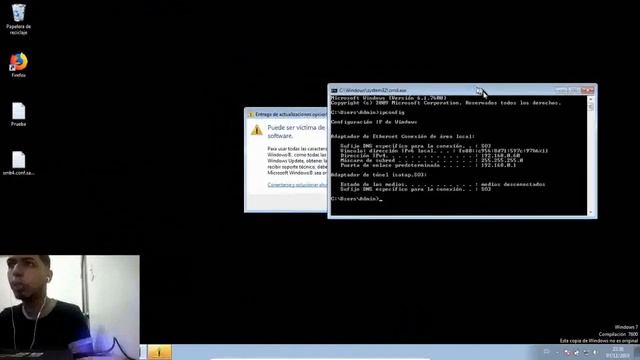This screenshot has height=360, width=640.
Task: Click the 'Puerta de enlace predeterminada' line
Action: 428,165
